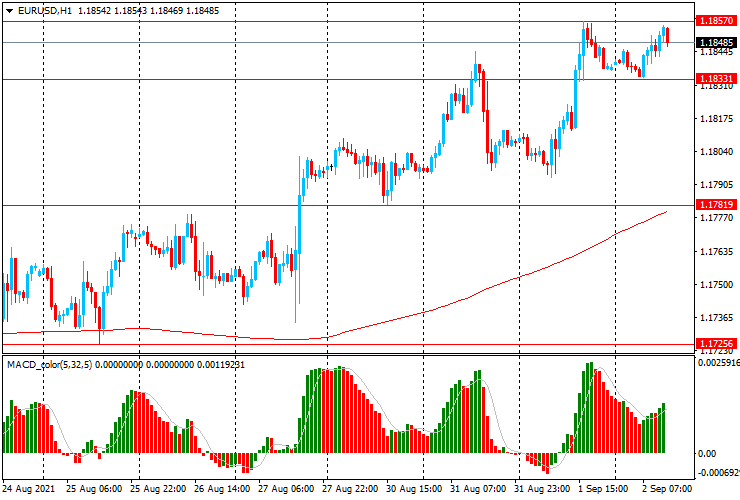Image resolution: width=740 pixels, height=500 pixels.
Task: Click the 26 Aug 14:00 time label
Action: click(222, 489)
